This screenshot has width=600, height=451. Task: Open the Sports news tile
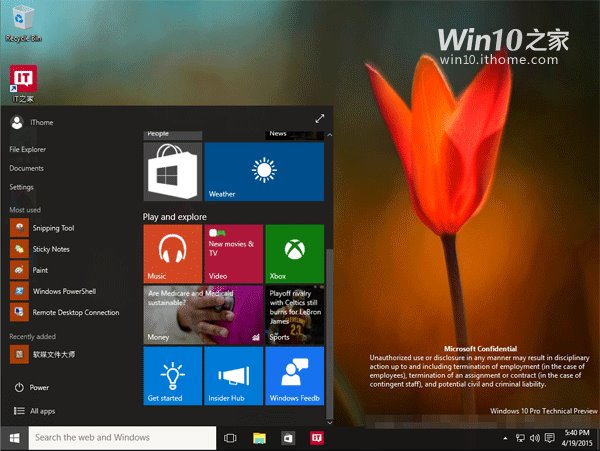tap(295, 315)
